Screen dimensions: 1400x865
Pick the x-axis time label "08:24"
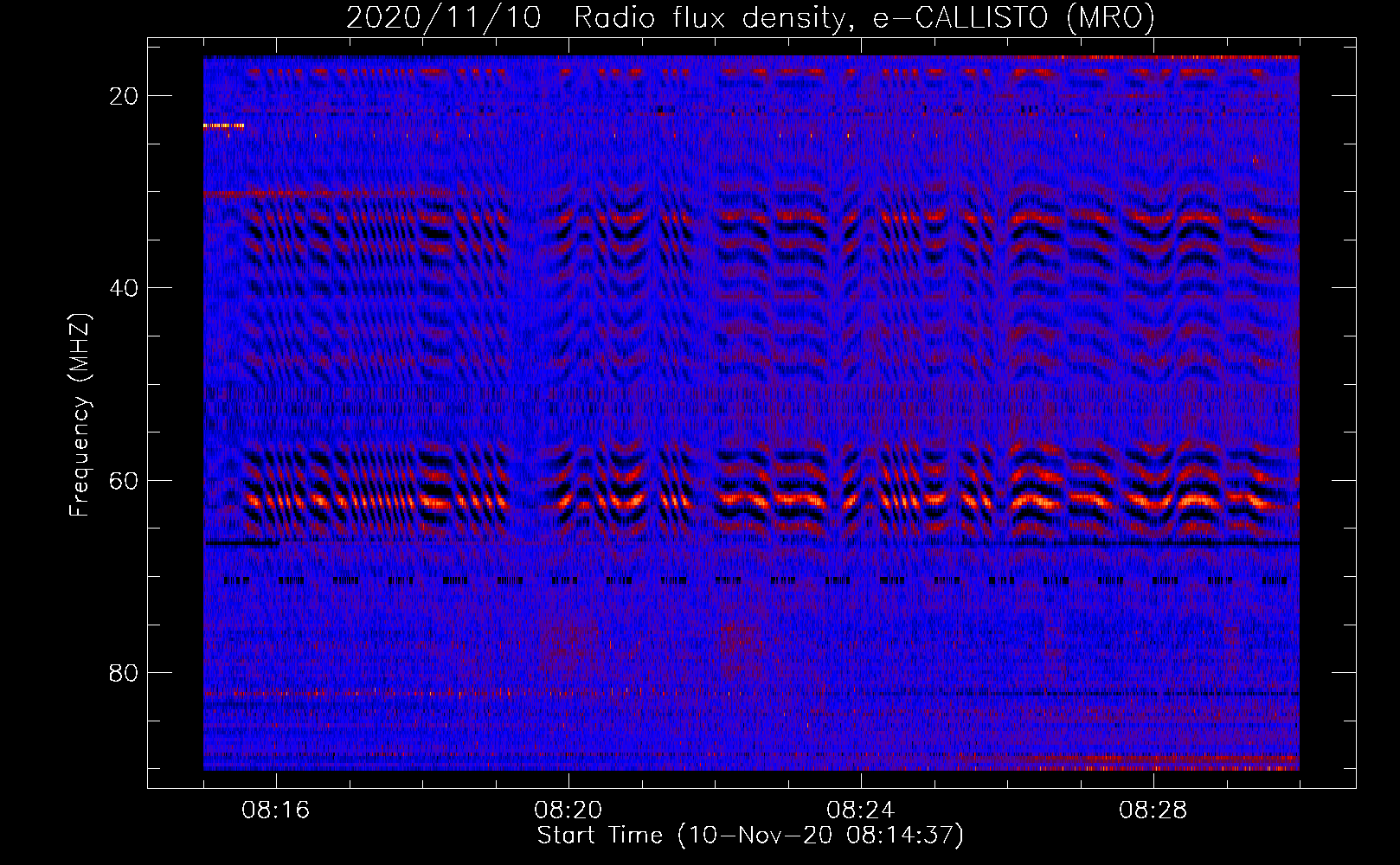(861, 810)
